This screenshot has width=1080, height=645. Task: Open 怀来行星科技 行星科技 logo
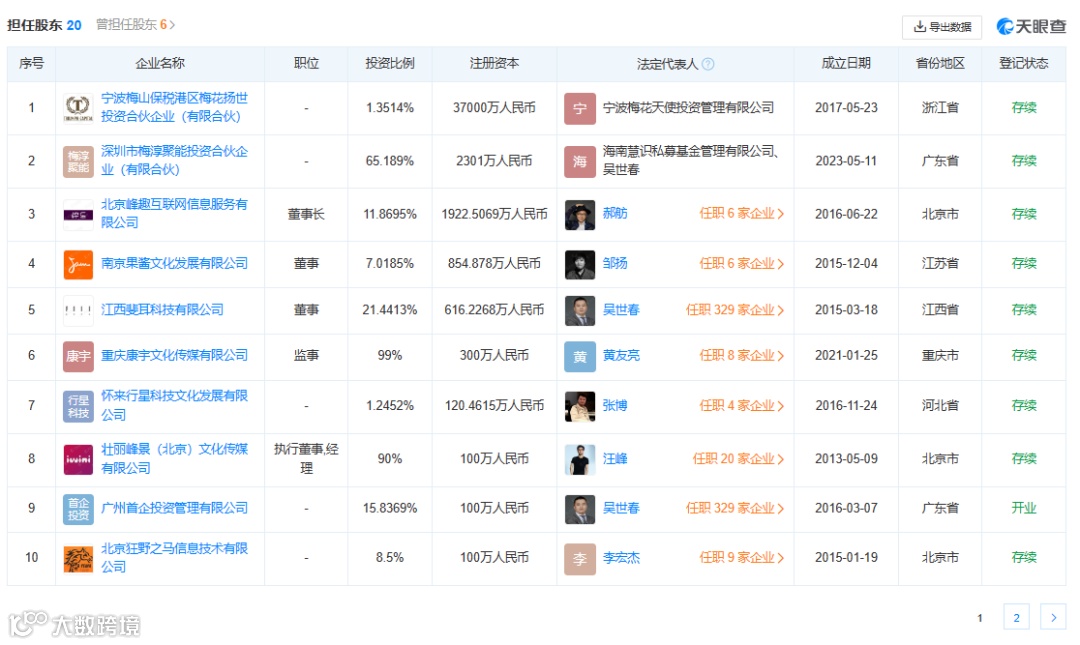coord(79,406)
